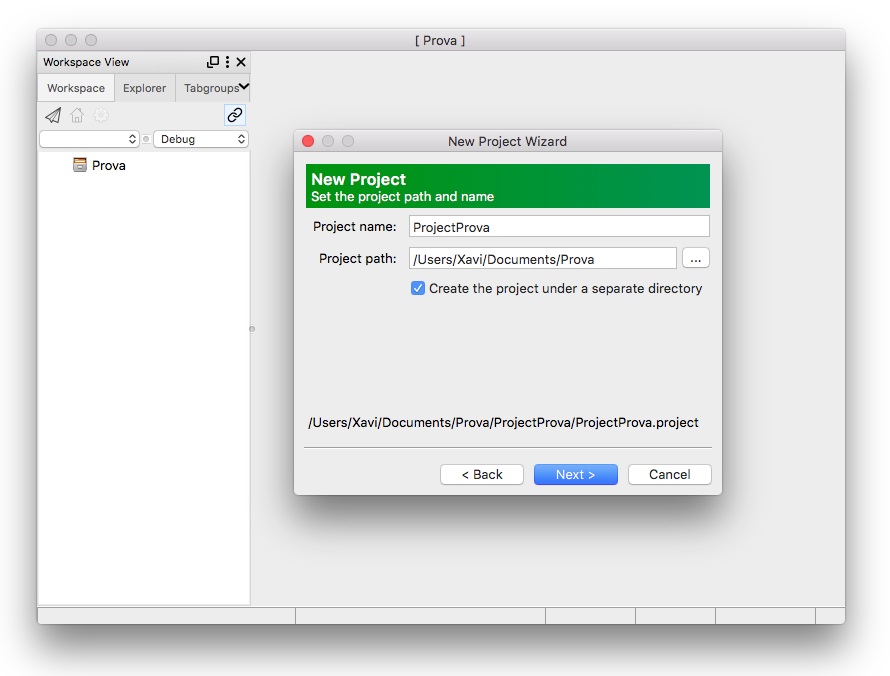Cancel the New Project Wizard

pos(669,474)
